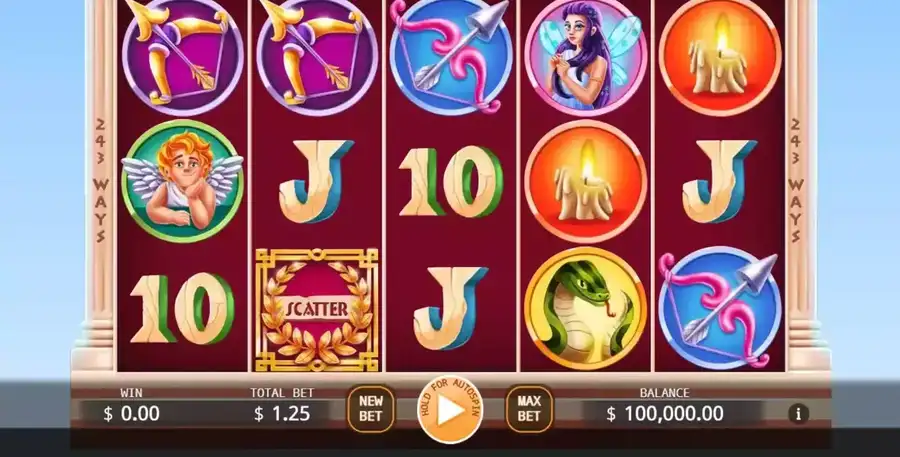Image resolution: width=900 pixels, height=457 pixels.
Task: Select the candle symbol in fourth reel
Action: click(x=585, y=181)
